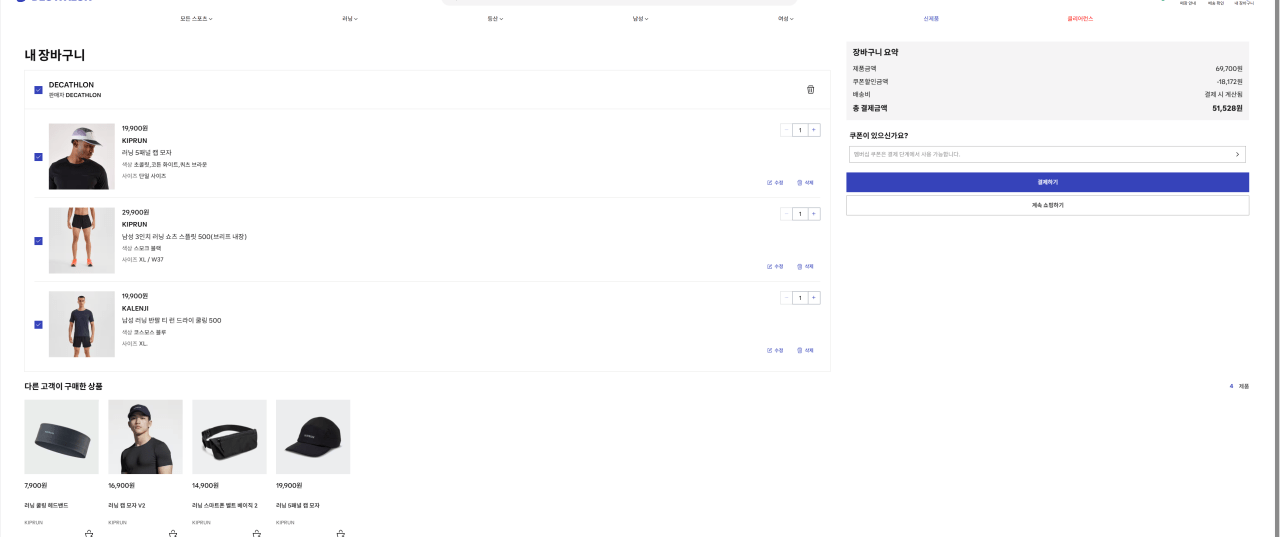The image size is (1280, 537).
Task: Click the 7,900원 price under headband
Action: (35, 485)
